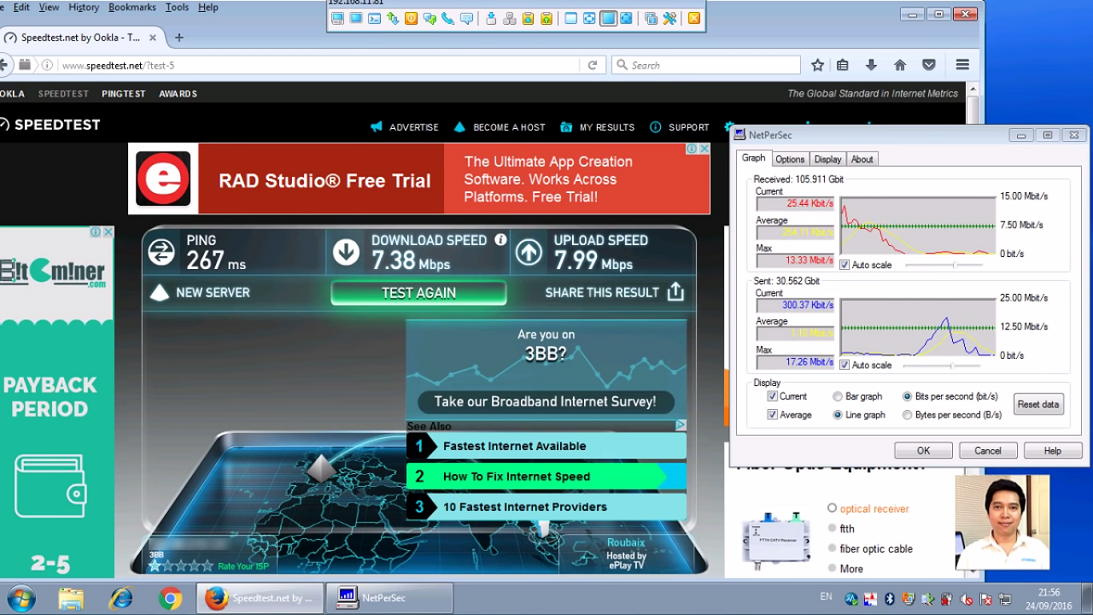The width and height of the screenshot is (1093, 615).
Task: Open the MY RESULTS link
Action: coord(606,127)
